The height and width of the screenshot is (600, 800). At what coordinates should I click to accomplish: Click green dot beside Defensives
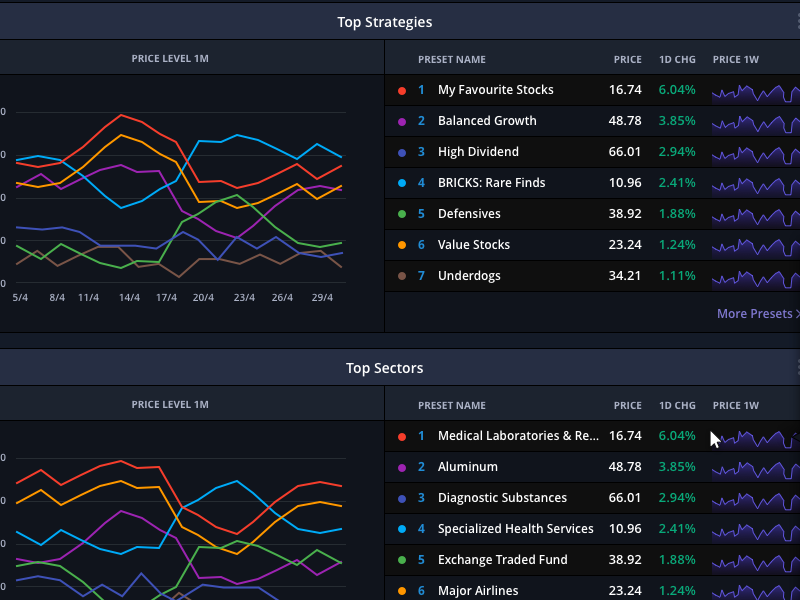pos(402,214)
